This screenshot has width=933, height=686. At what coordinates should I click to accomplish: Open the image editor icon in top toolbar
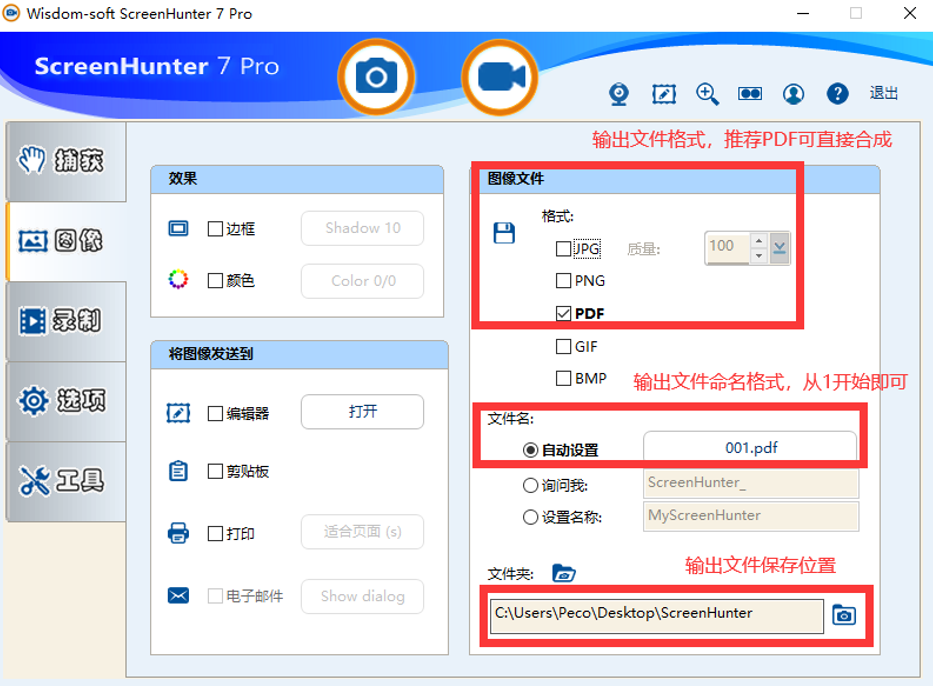[x=663, y=94]
